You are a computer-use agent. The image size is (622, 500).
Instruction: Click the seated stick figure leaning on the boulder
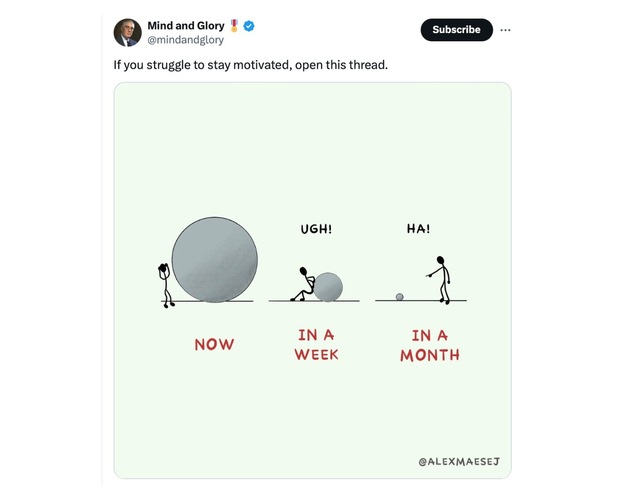pyautogui.click(x=302, y=284)
